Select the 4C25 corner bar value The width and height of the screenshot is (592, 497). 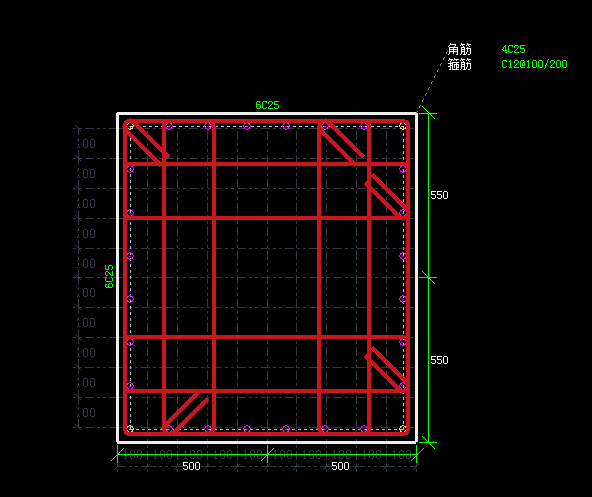(513, 49)
